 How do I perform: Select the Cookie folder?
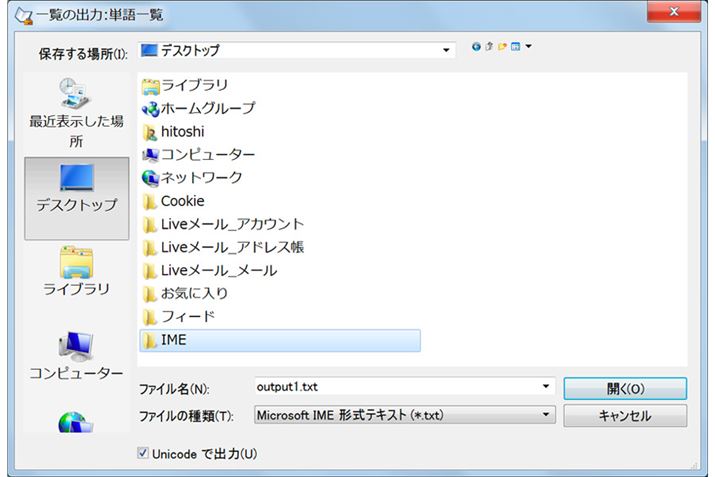coord(173,201)
